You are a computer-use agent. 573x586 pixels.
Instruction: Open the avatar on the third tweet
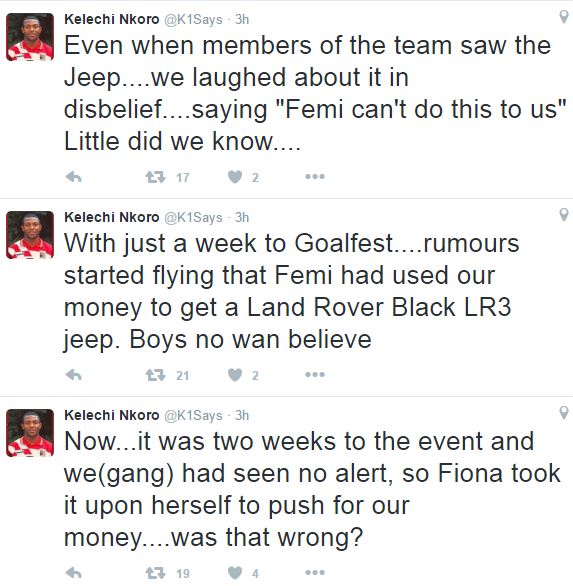[x=30, y=433]
